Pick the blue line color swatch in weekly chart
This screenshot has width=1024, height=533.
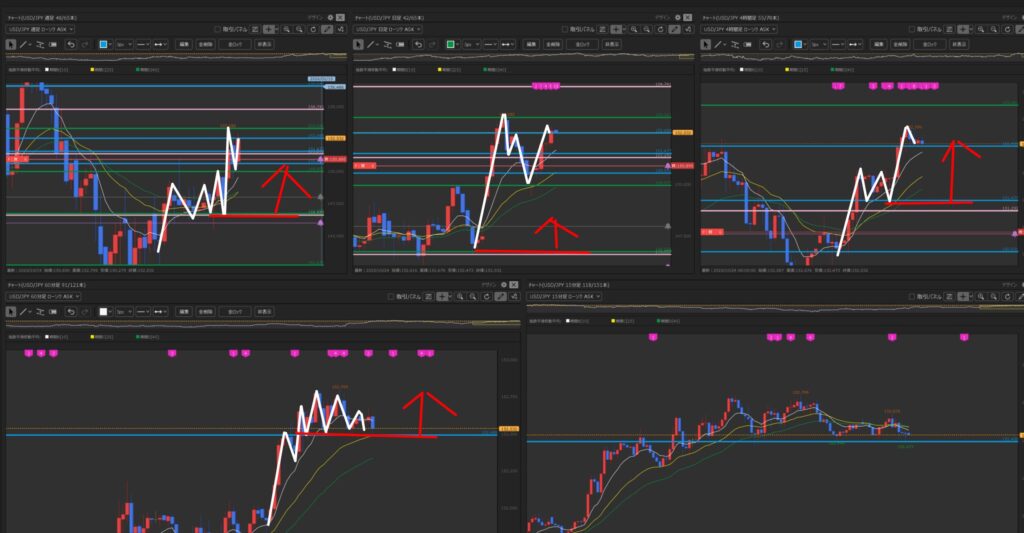tap(104, 44)
